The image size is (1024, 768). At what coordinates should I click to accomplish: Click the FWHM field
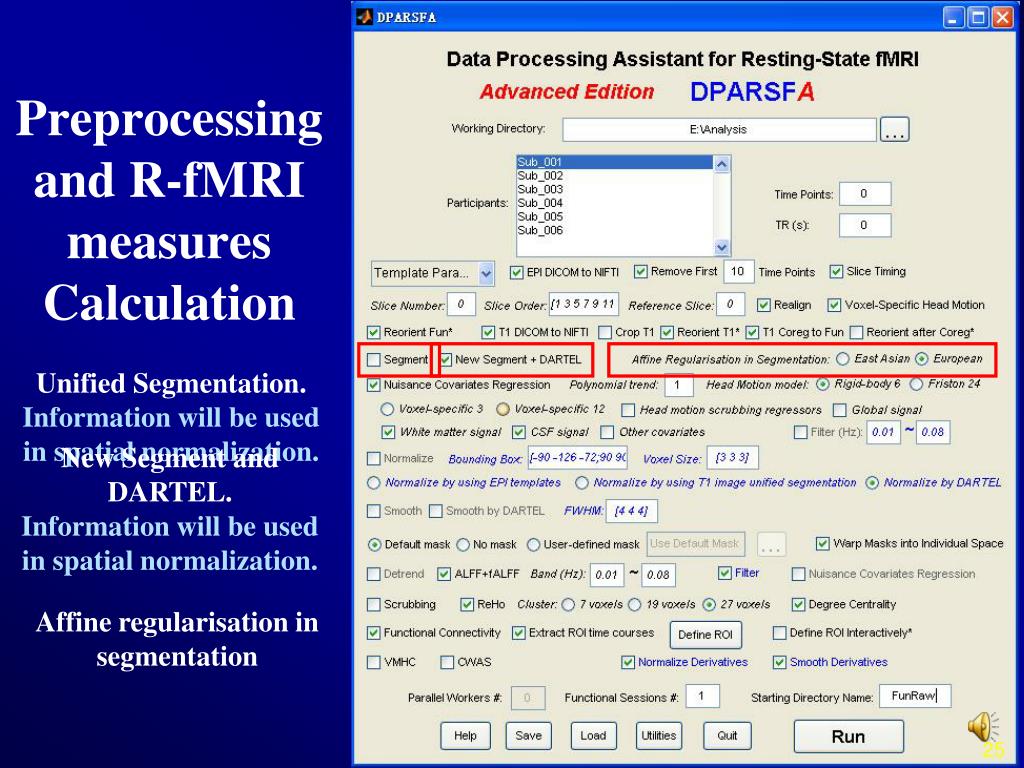click(x=632, y=511)
